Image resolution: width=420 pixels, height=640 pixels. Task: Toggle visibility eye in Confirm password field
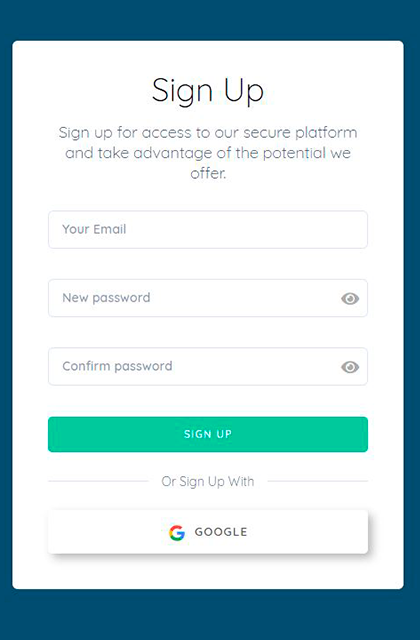coord(350,367)
